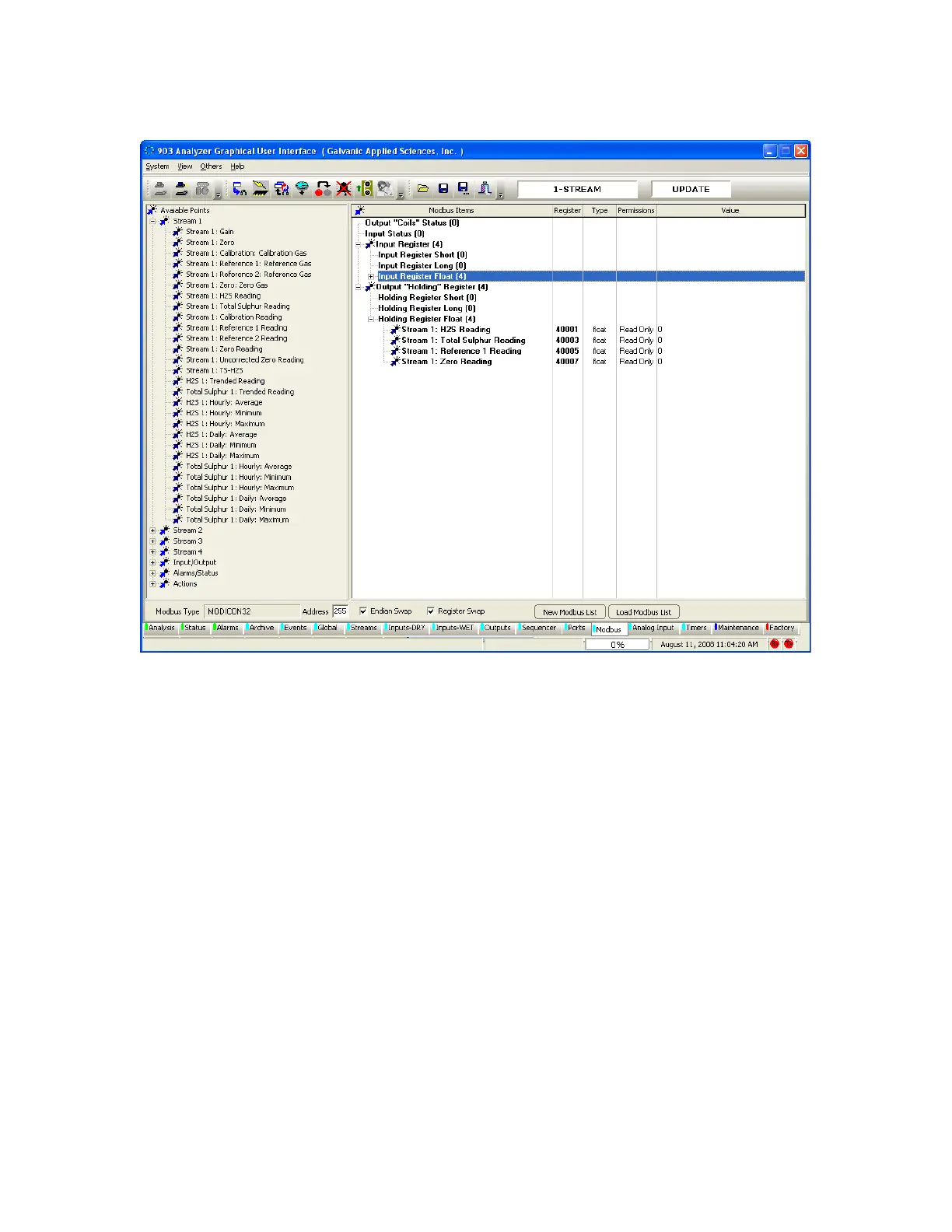The width and height of the screenshot is (952, 1232).
Task: Click the icon in the Modbus Items header
Action: [359, 210]
